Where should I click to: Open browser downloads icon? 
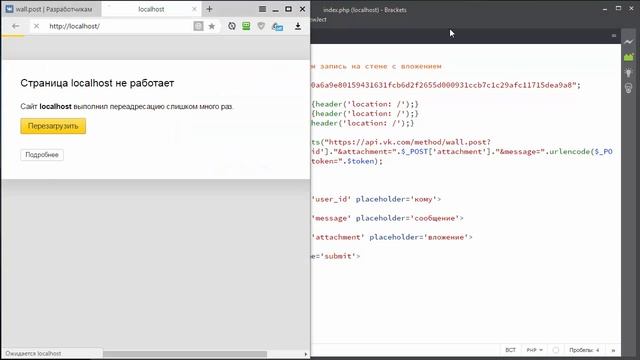(298, 26)
